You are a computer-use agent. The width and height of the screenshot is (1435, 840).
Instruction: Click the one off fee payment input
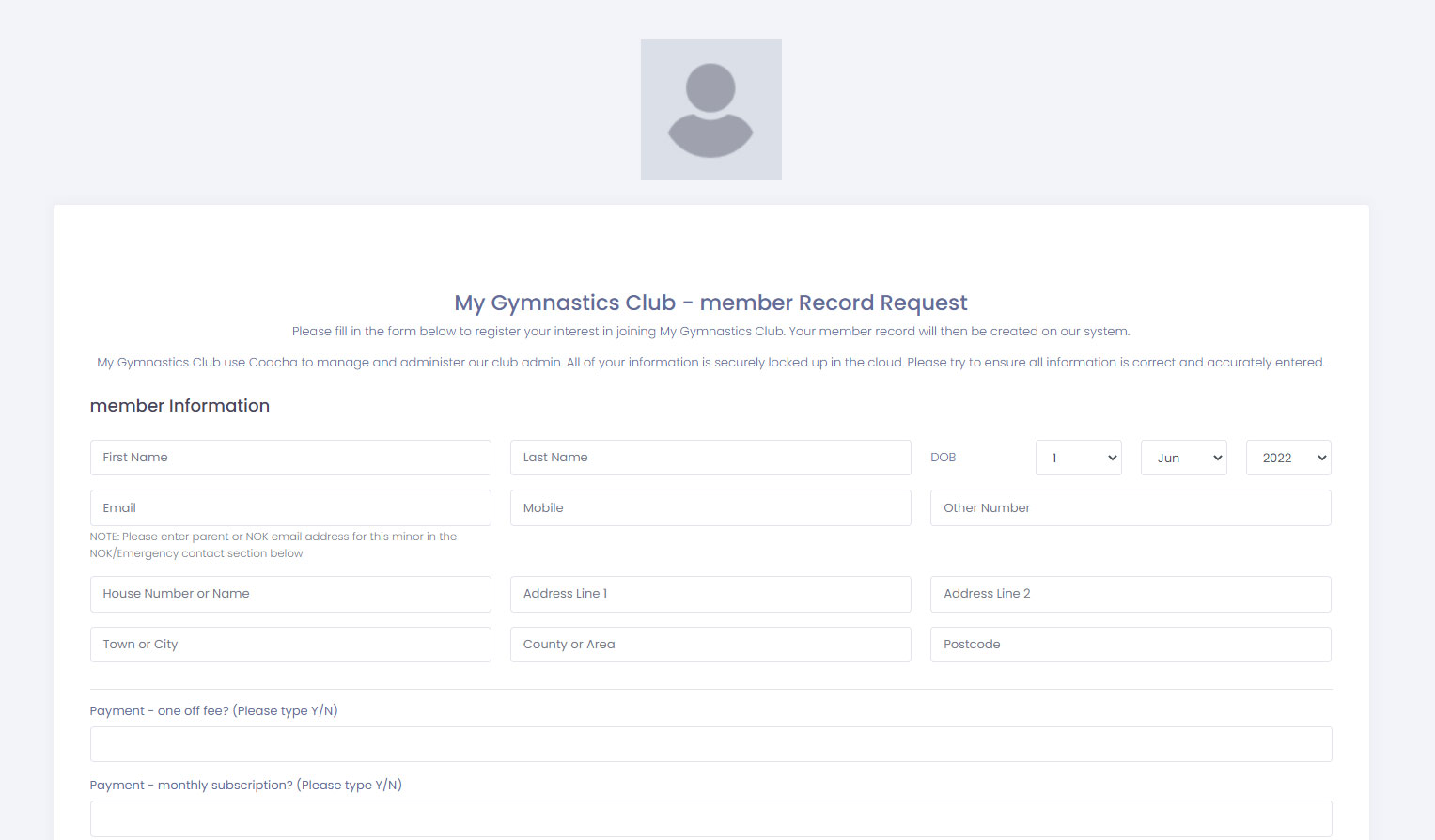pos(710,744)
